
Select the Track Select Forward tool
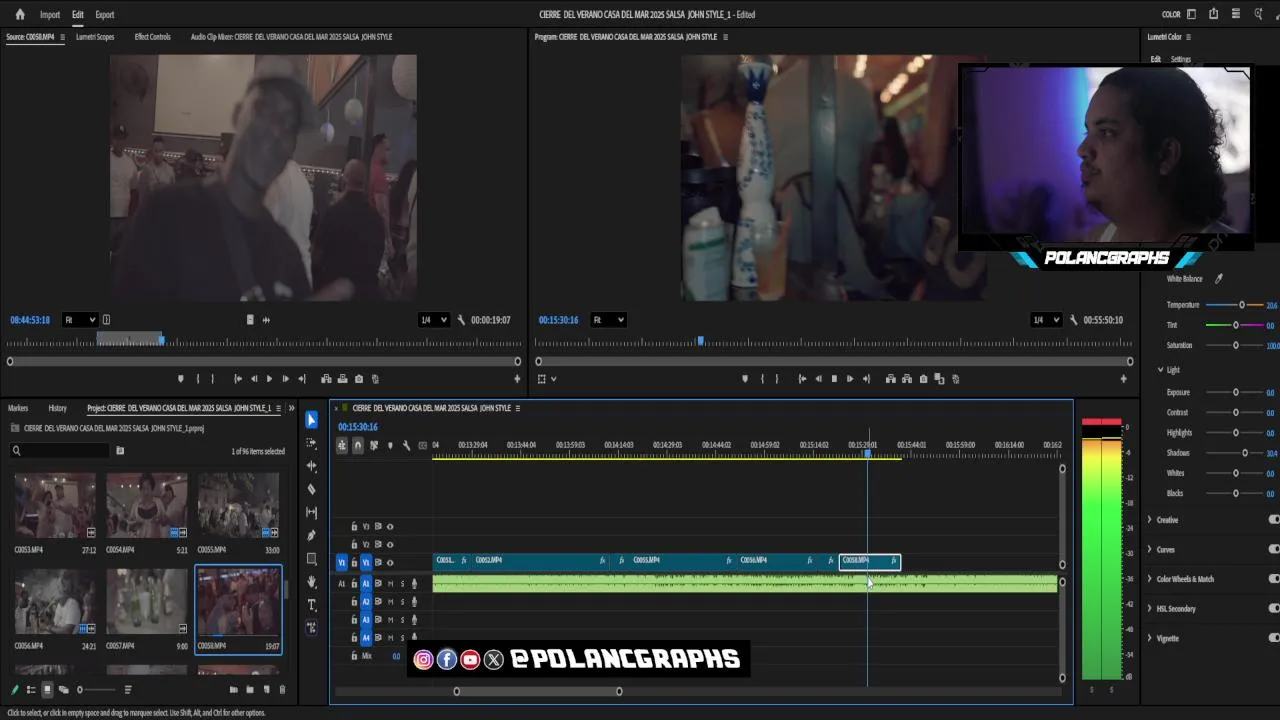point(311,443)
